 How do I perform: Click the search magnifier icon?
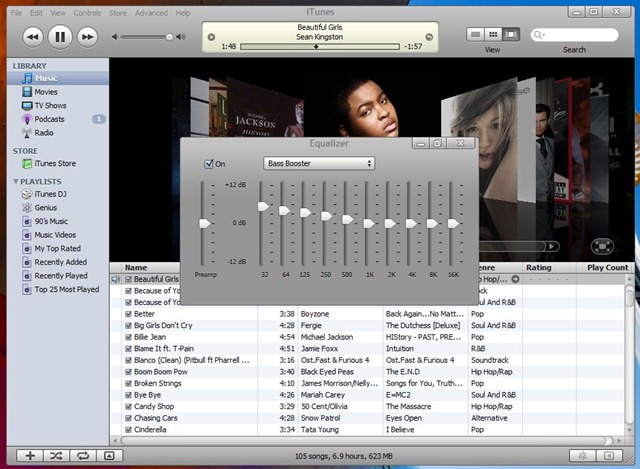[539, 35]
